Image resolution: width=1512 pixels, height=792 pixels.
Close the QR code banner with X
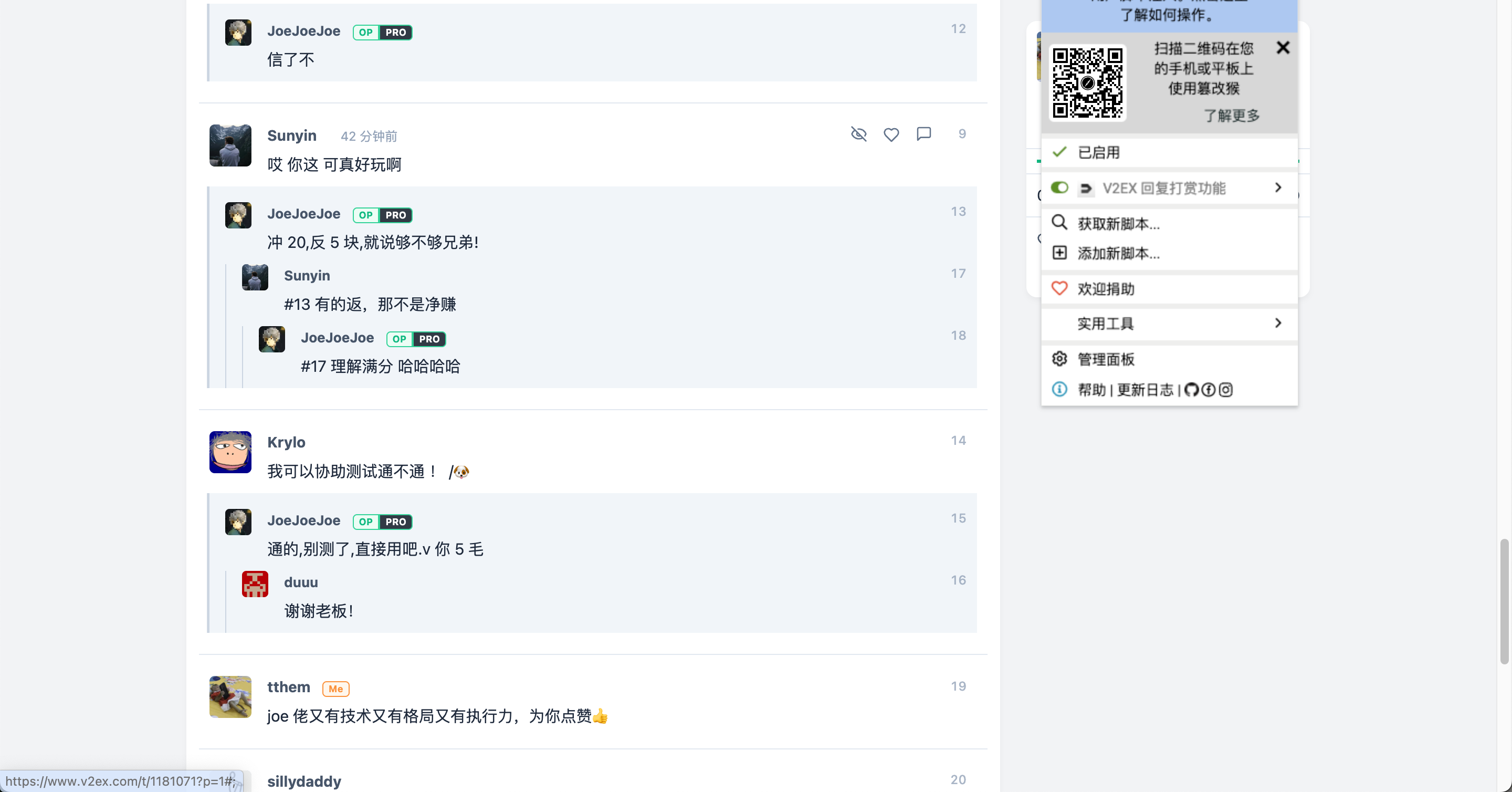[x=1283, y=48]
